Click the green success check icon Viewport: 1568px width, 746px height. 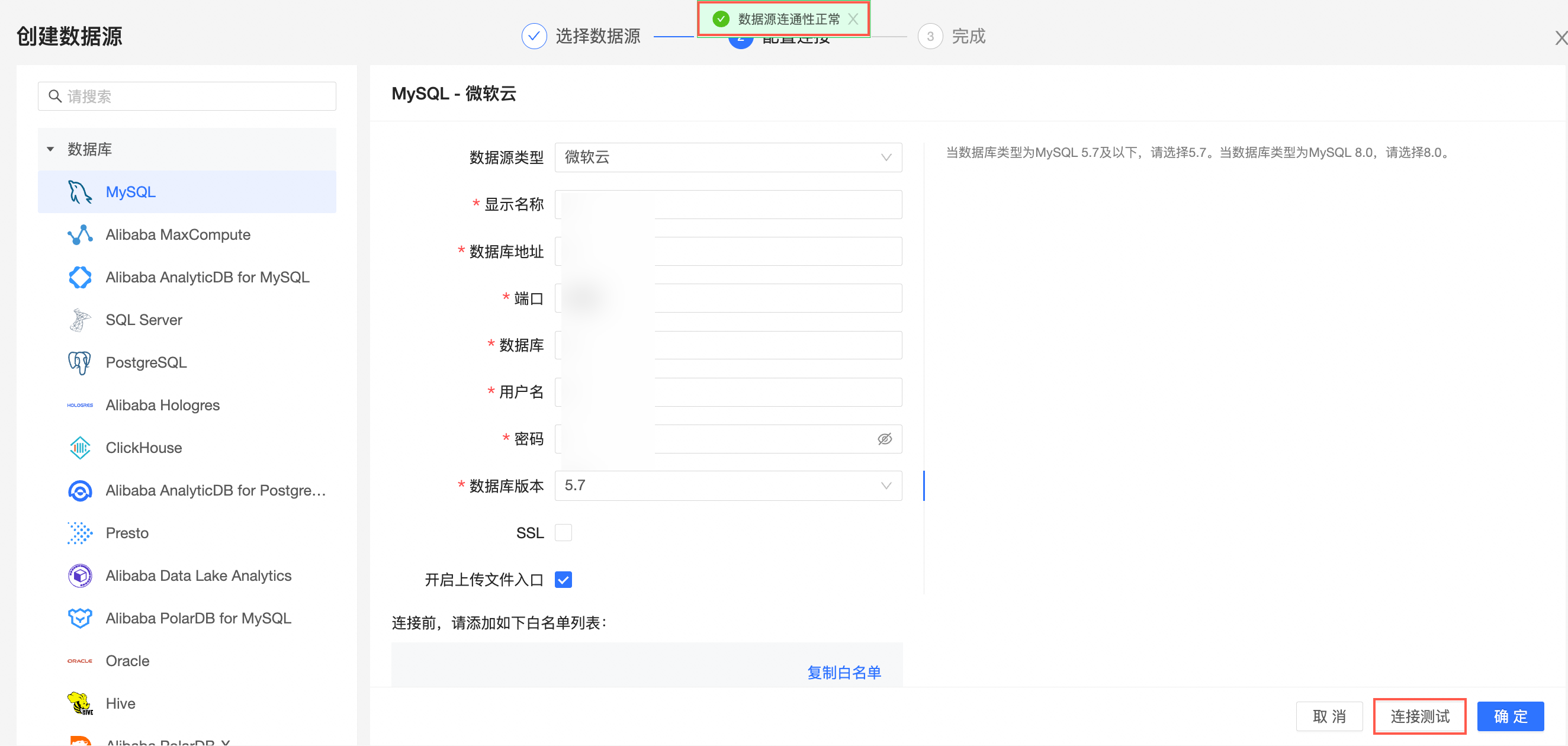click(721, 19)
